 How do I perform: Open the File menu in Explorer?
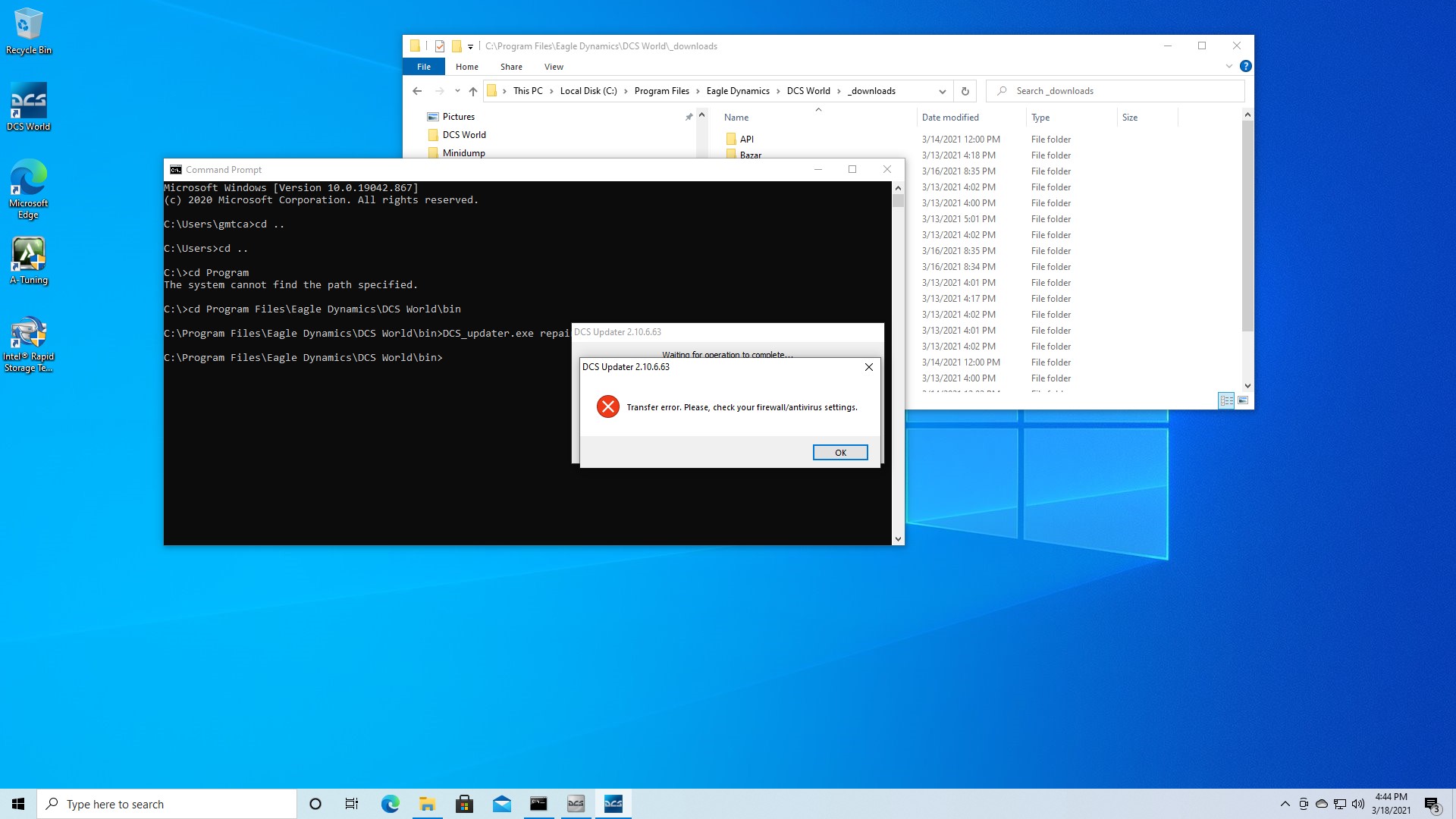tap(424, 67)
